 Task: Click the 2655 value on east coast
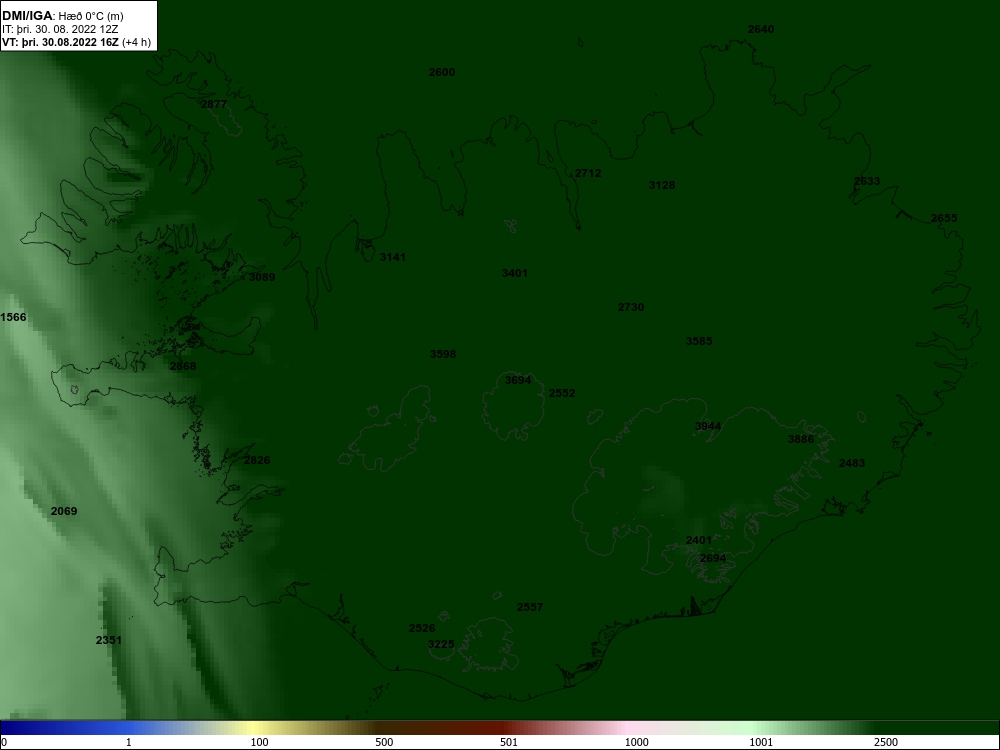point(945,218)
